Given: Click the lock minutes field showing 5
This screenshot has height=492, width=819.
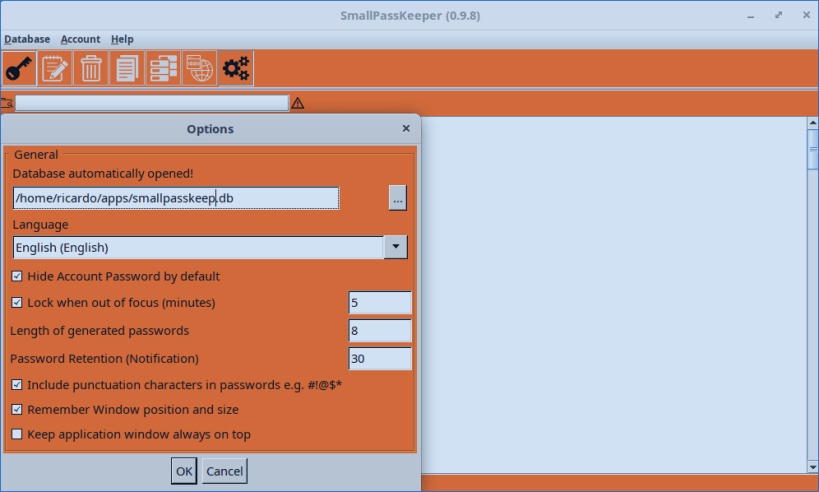Looking at the screenshot, I should pos(380,302).
